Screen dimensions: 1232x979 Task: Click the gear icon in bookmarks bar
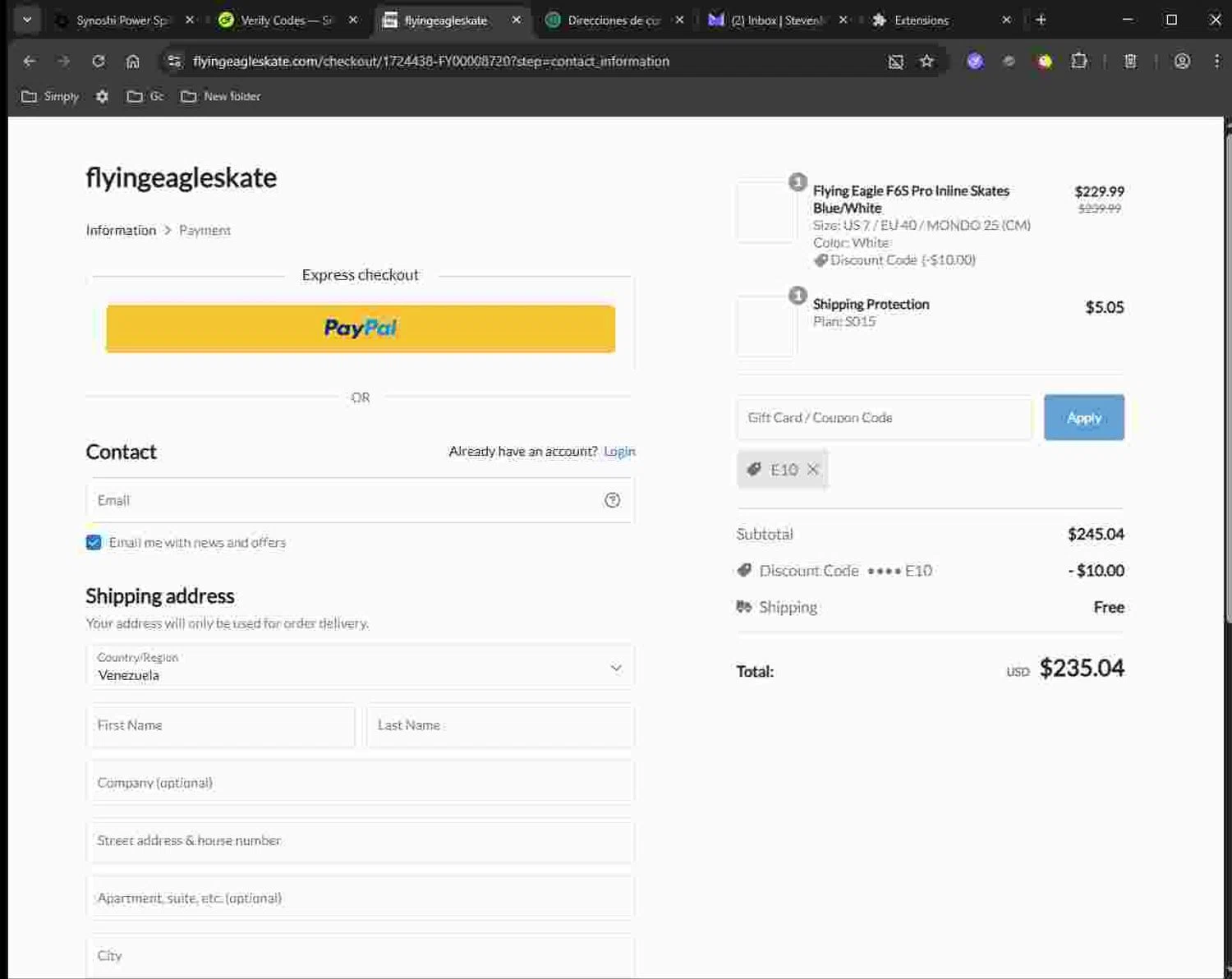pos(102,96)
